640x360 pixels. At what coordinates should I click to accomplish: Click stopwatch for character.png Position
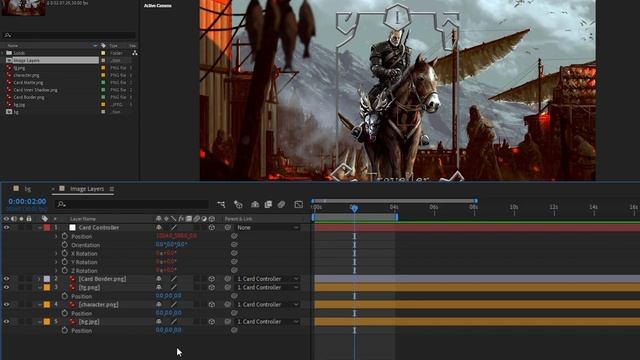tap(64, 313)
